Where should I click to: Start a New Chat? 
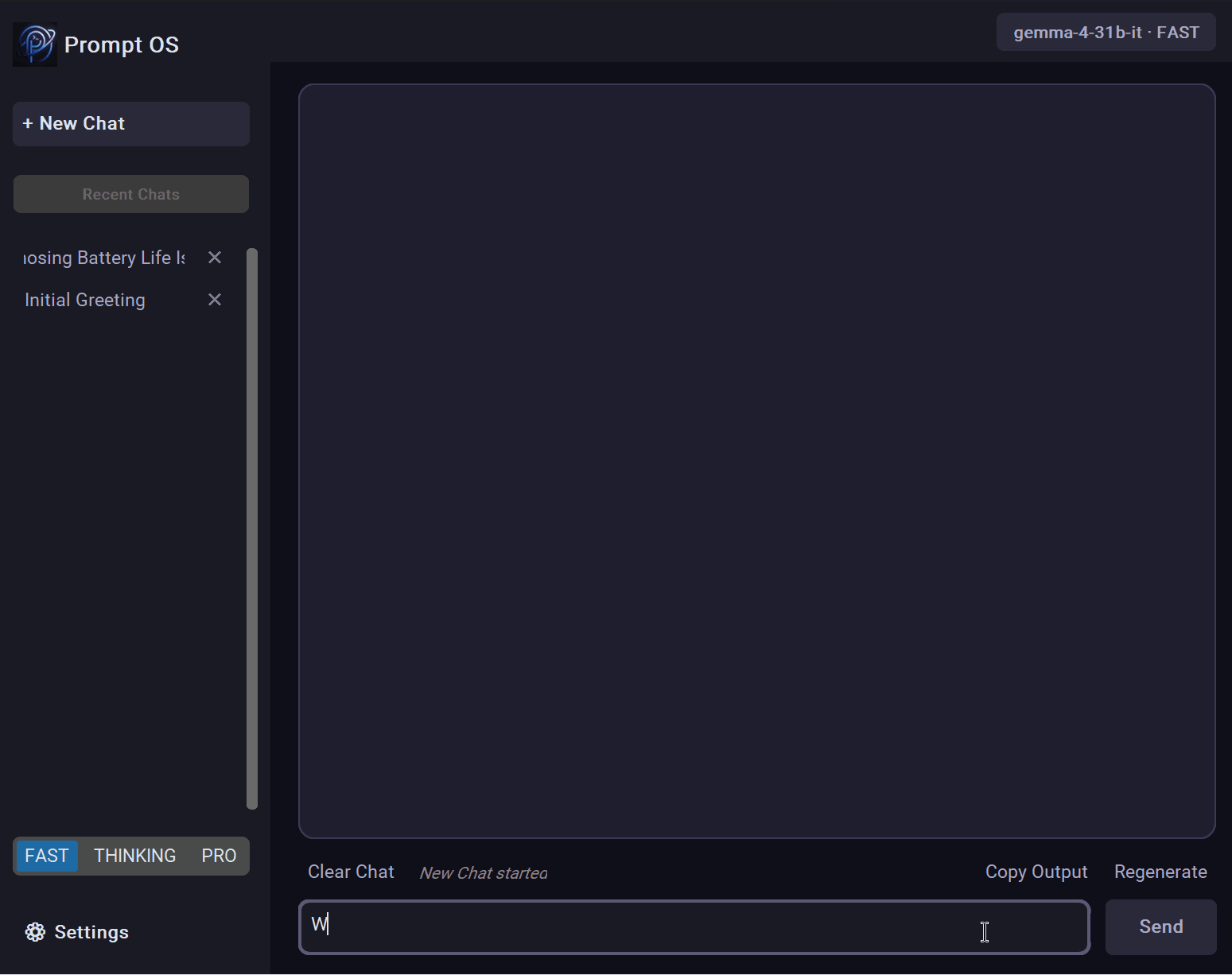tap(130, 123)
